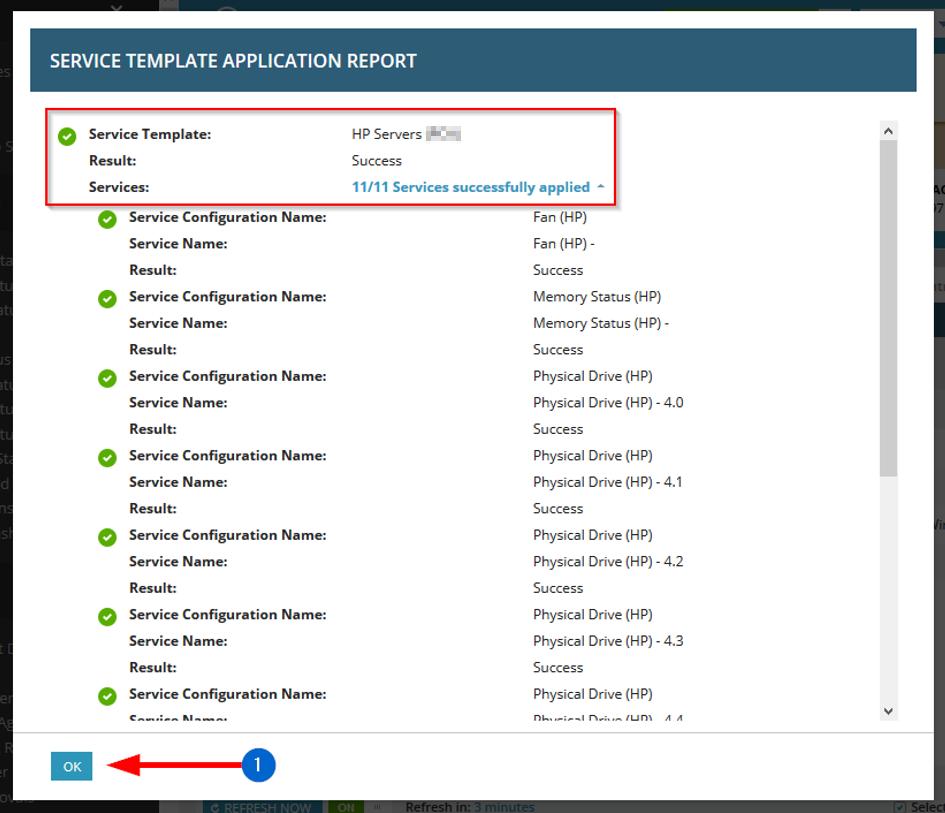Click the 'Fan (HP) -' service name

(564, 244)
